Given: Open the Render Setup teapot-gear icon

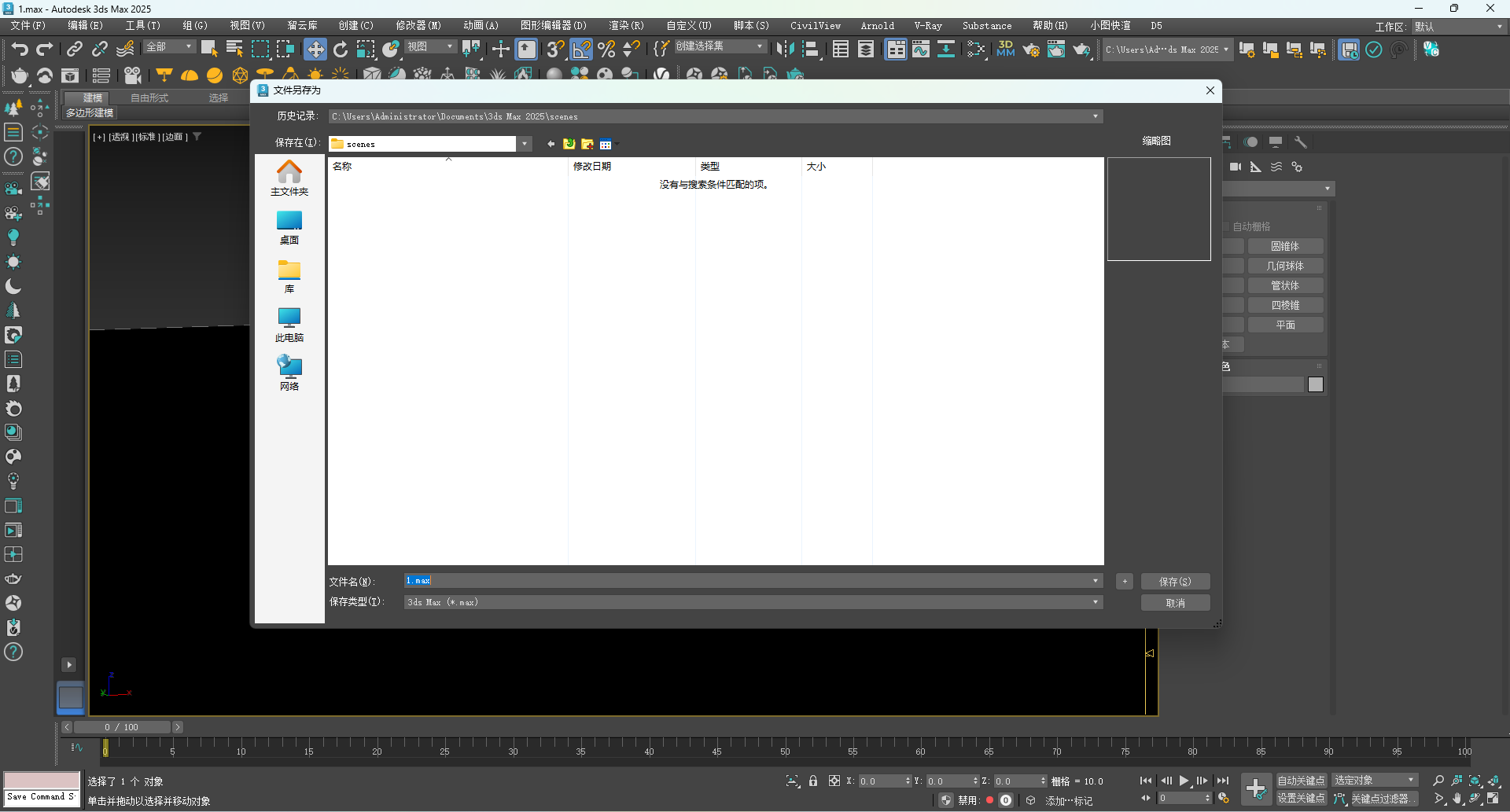Looking at the screenshot, I should (1030, 50).
